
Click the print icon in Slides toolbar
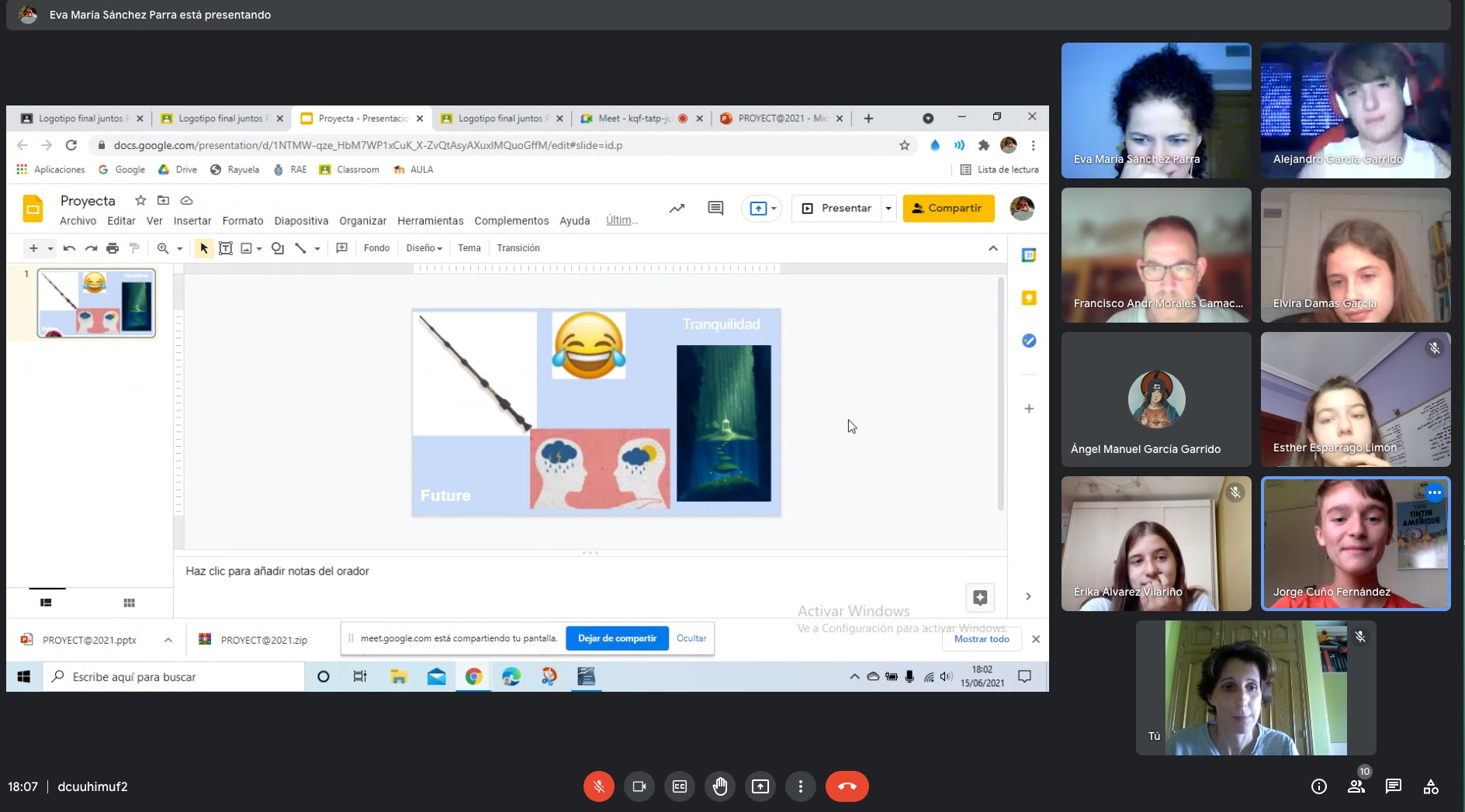113,248
